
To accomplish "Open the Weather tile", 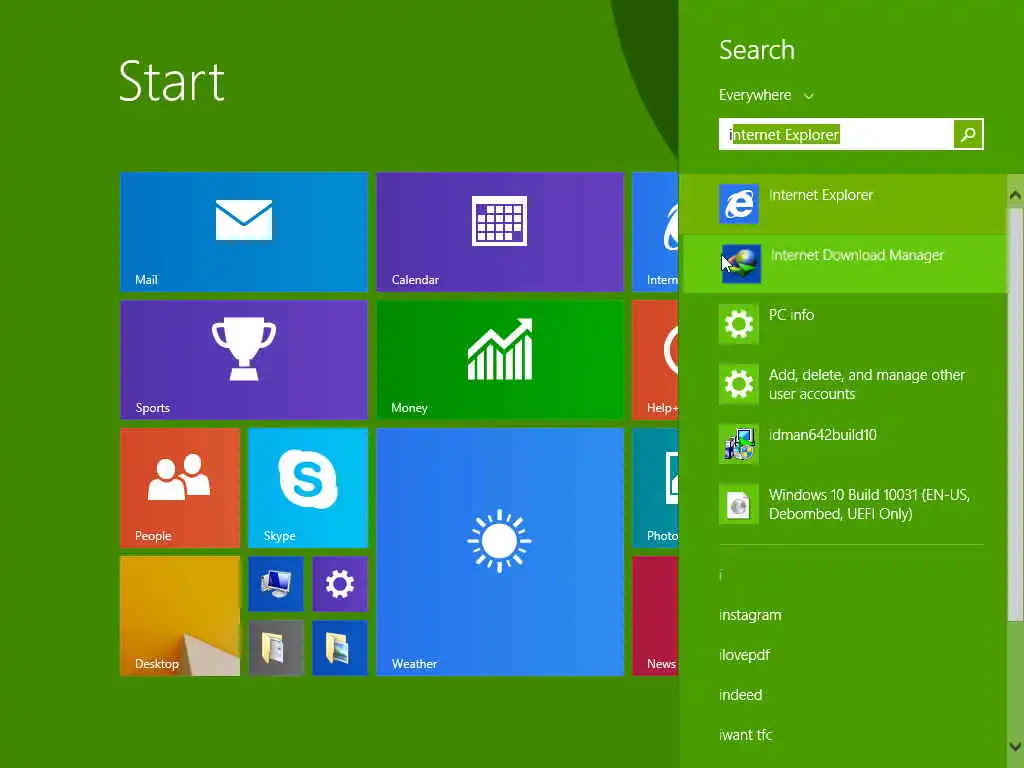I will (x=500, y=551).
